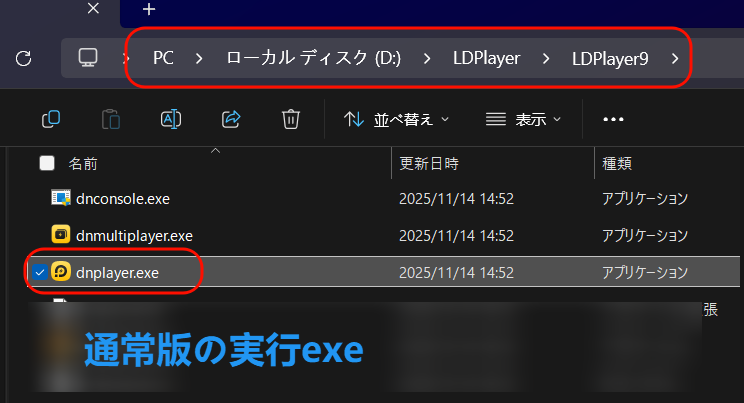Sort by the 更新日時 column header
744x403 pixels.
click(x=429, y=164)
